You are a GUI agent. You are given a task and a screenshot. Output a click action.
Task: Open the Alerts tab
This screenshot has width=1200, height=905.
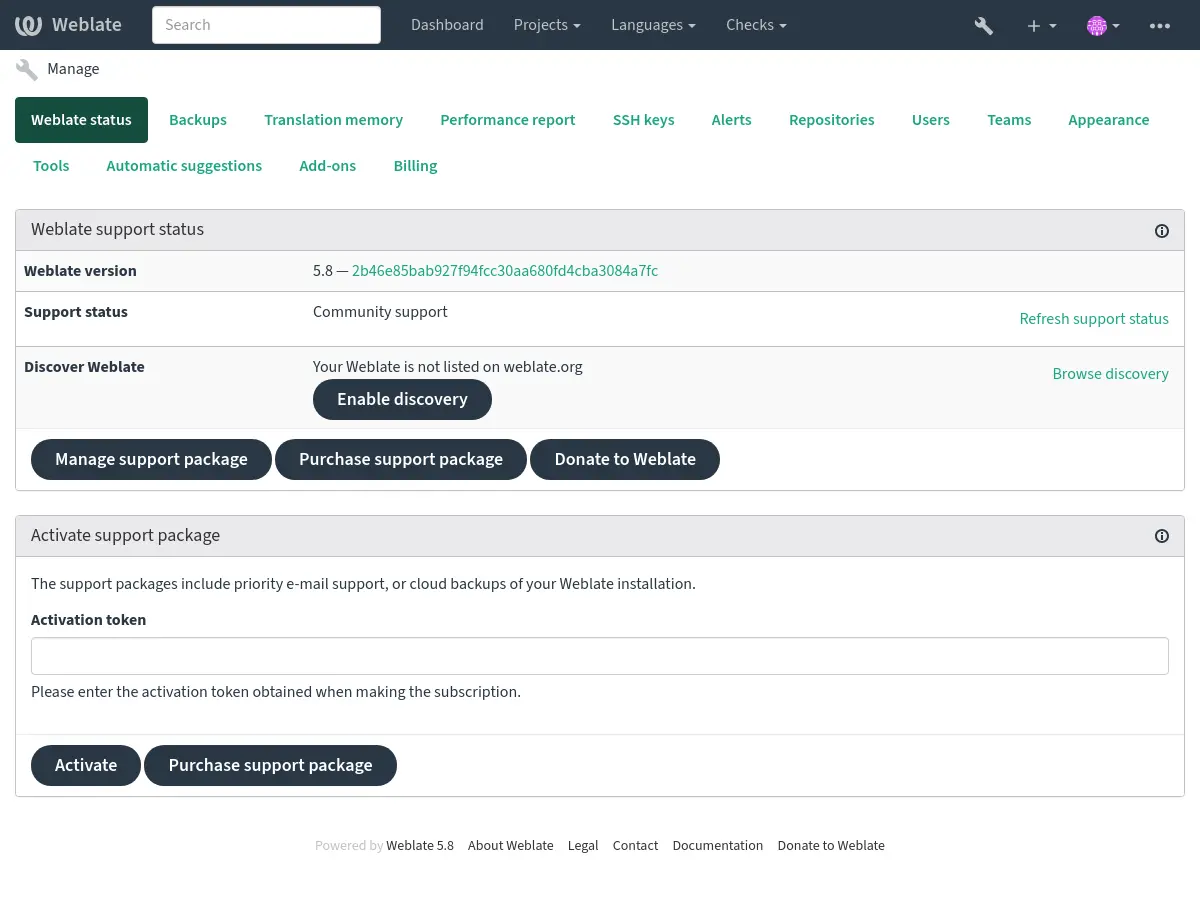coord(731,120)
